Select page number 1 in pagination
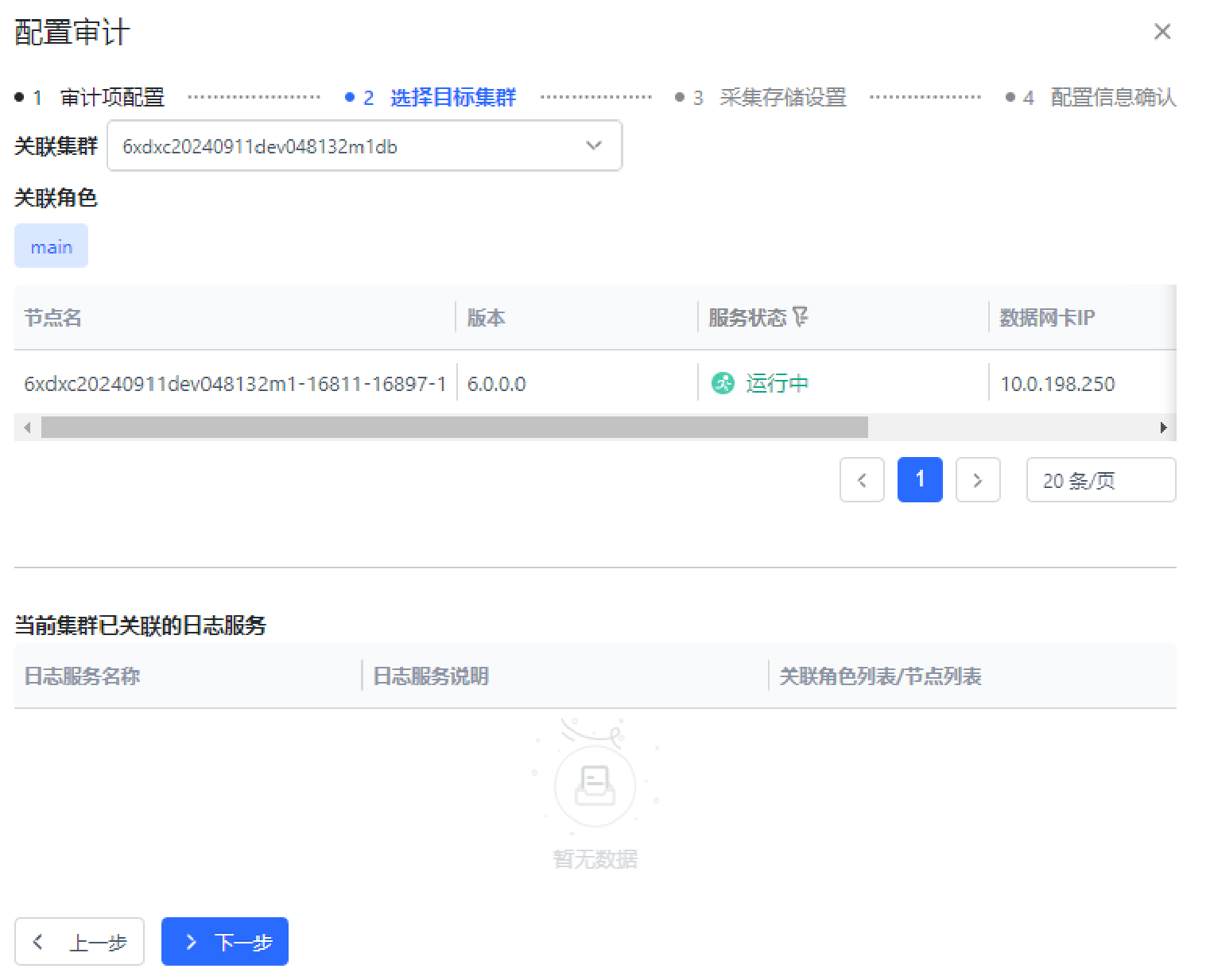Viewport: 1210px width, 980px height. (x=920, y=479)
